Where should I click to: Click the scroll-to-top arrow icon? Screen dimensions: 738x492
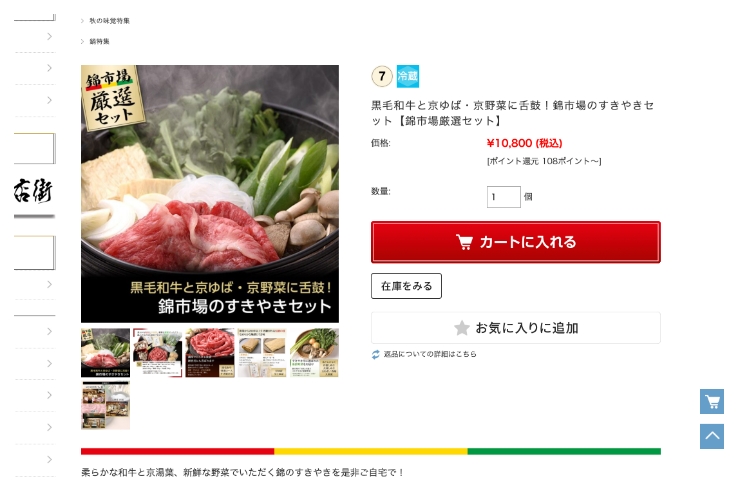click(712, 436)
